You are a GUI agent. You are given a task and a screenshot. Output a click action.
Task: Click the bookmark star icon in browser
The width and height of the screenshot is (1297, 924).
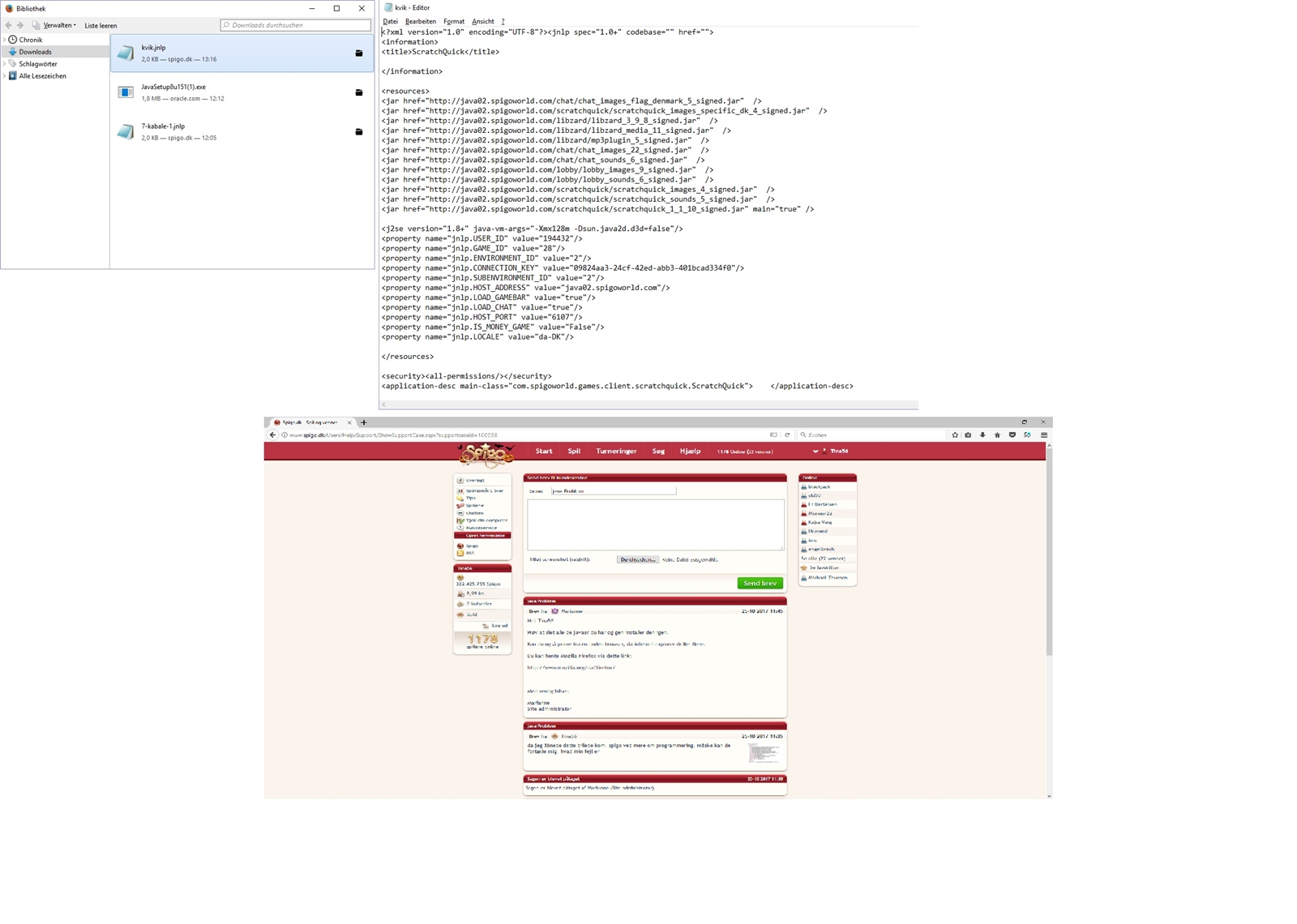pos(955,435)
